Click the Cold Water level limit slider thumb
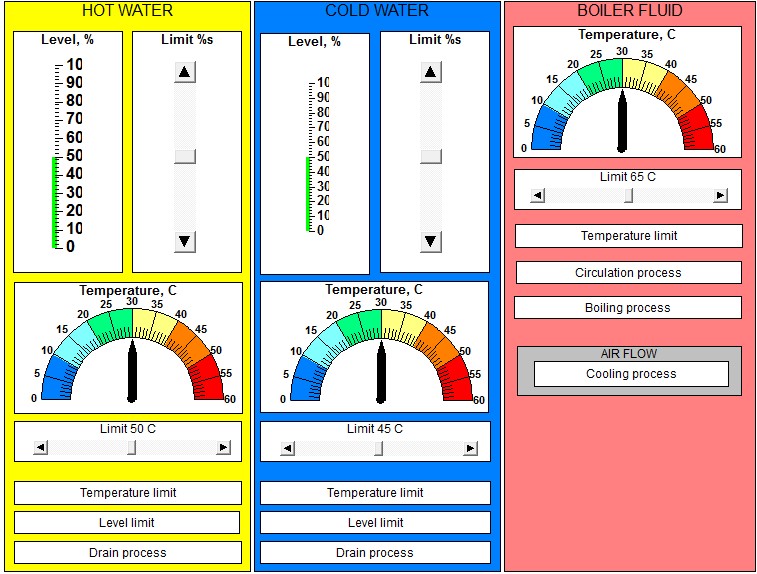 (x=431, y=156)
